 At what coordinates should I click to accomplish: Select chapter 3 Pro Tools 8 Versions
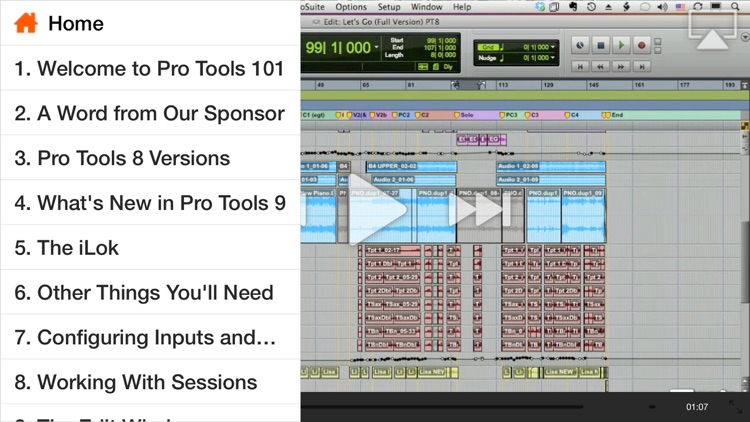[x=150, y=158]
